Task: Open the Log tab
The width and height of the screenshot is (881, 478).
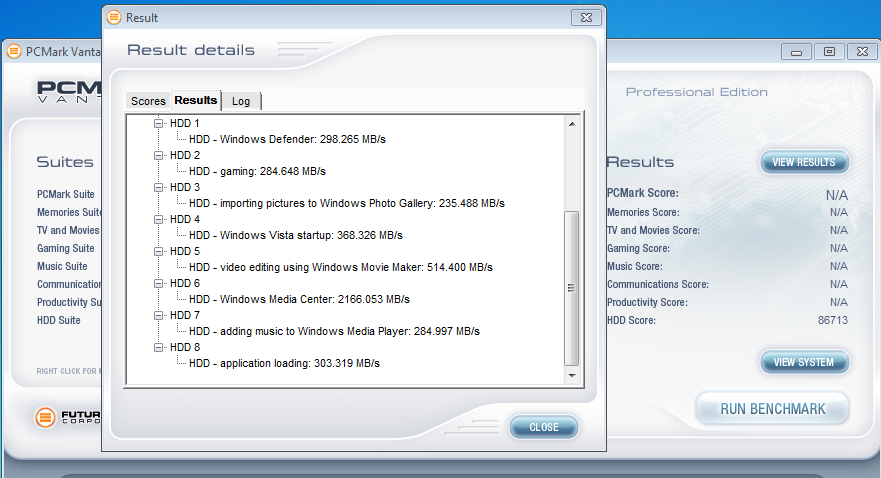Action: point(241,101)
